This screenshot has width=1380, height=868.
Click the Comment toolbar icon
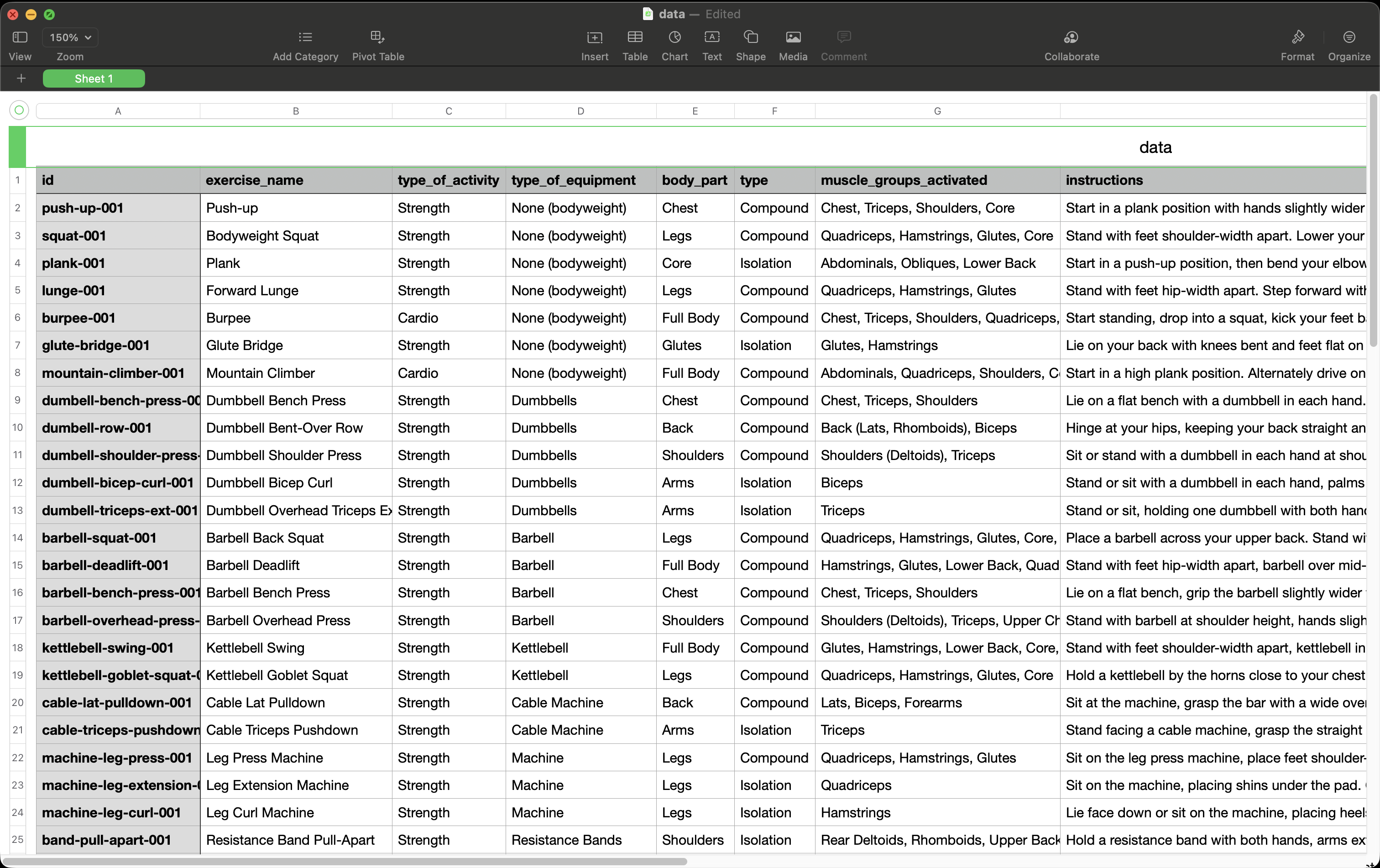[844, 37]
